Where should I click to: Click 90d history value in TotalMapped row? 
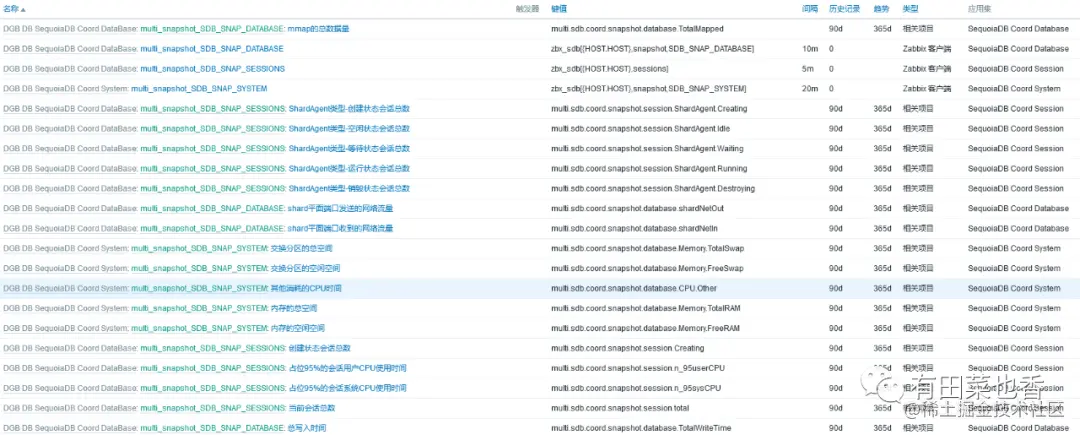tap(835, 29)
